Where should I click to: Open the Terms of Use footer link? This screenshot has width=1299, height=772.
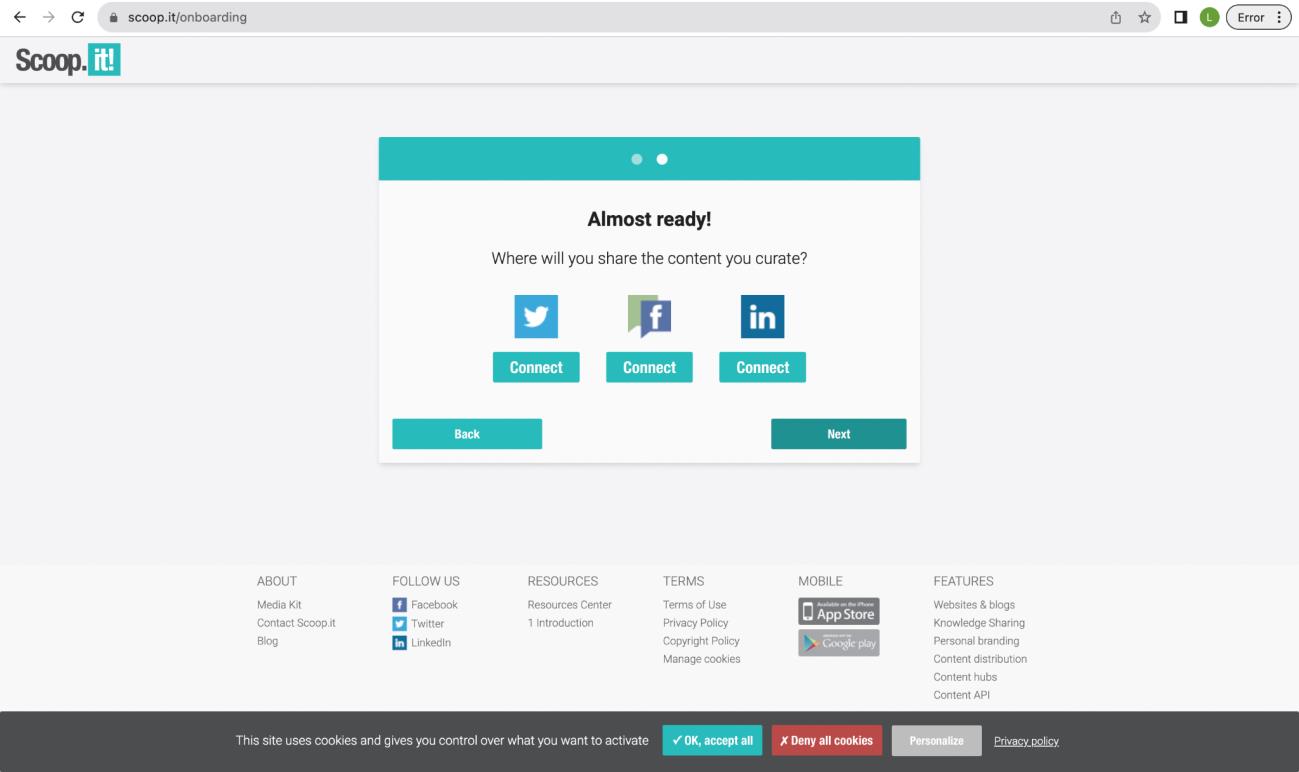694,605
